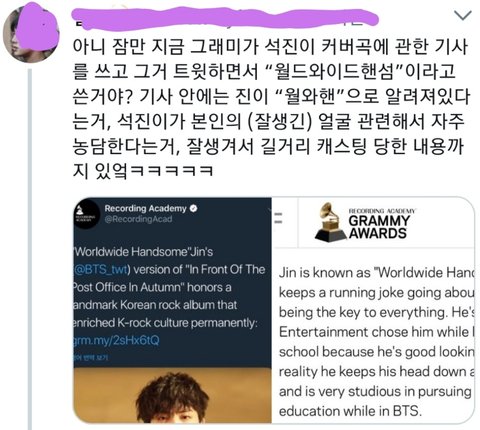Open the hamburger menu on Grammy page
Viewport: 480px width, 430px height.
[x=279, y=218]
